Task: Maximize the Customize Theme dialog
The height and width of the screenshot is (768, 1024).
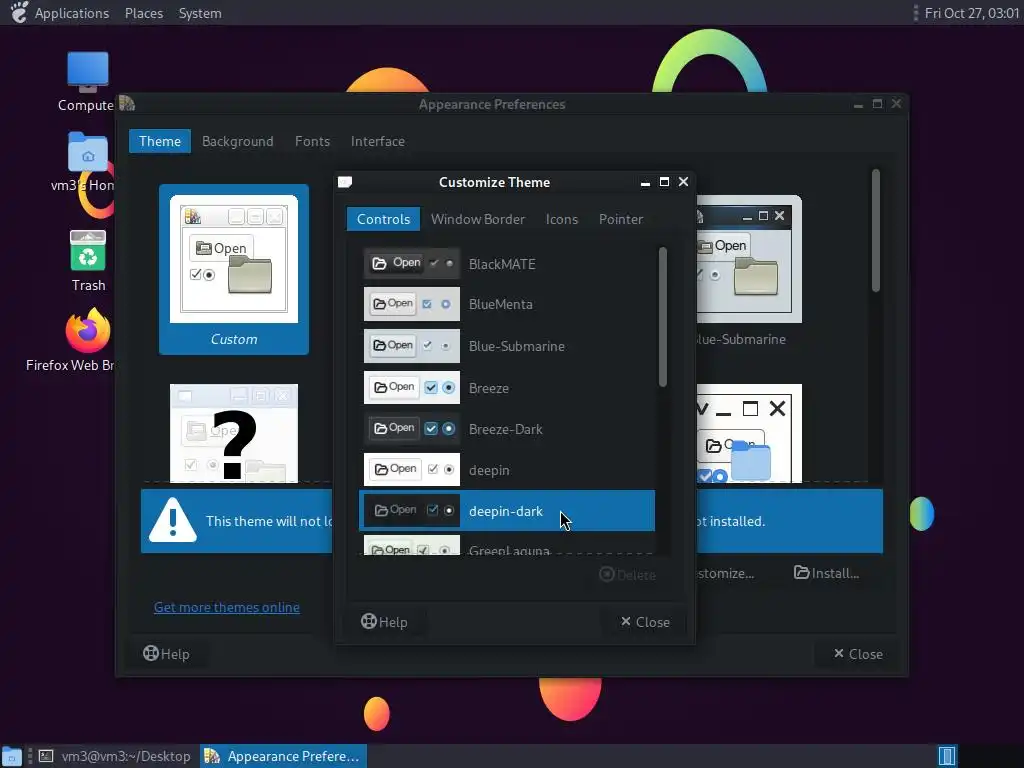Action: click(x=664, y=182)
